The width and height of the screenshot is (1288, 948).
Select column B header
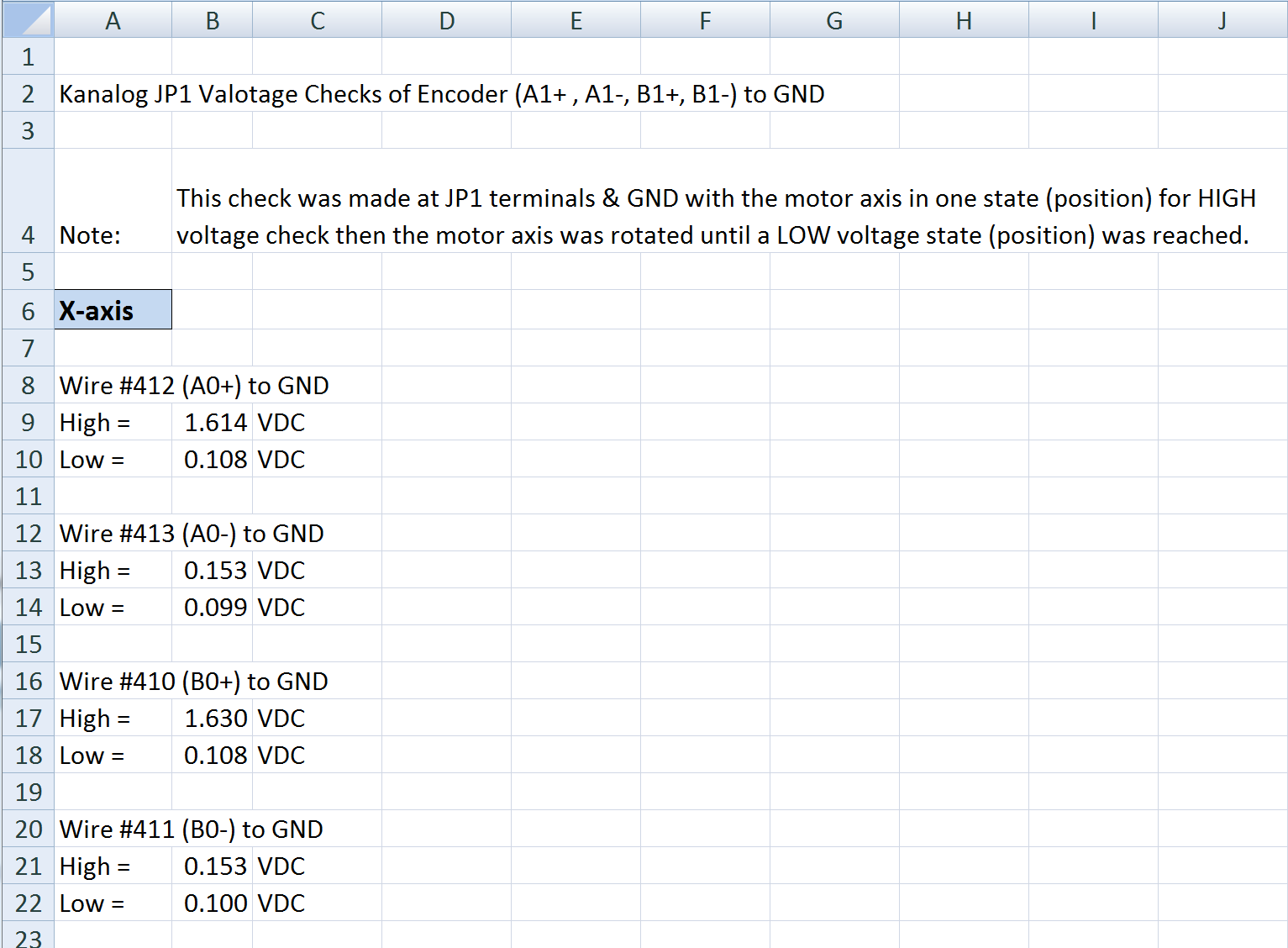211,18
